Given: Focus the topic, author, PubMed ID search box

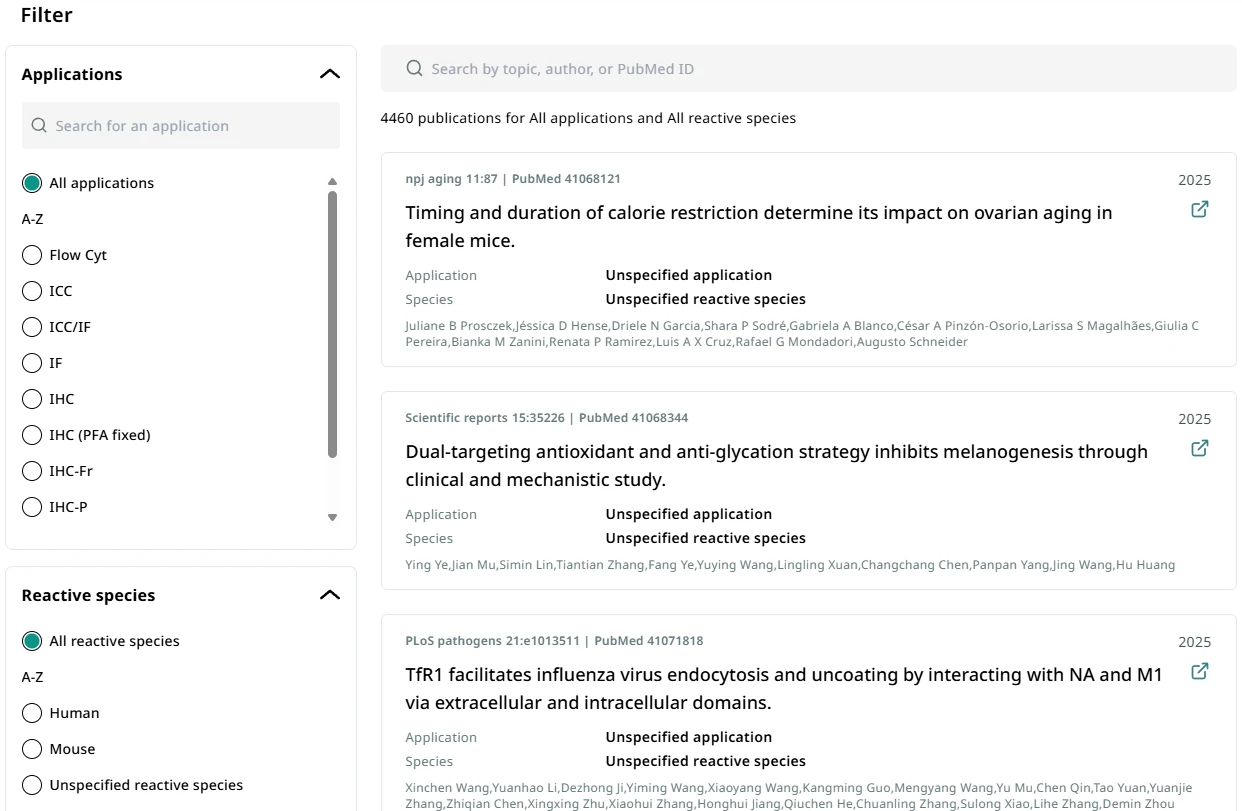Looking at the screenshot, I should click(820, 69).
